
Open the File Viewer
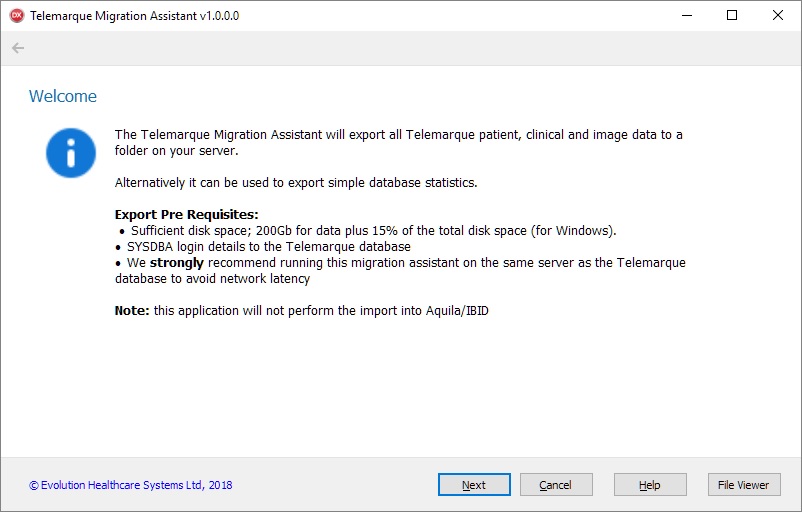[x=744, y=485]
